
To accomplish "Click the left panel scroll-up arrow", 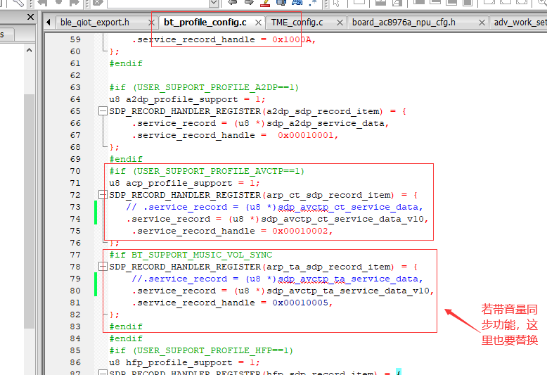I will [x=29, y=50].
